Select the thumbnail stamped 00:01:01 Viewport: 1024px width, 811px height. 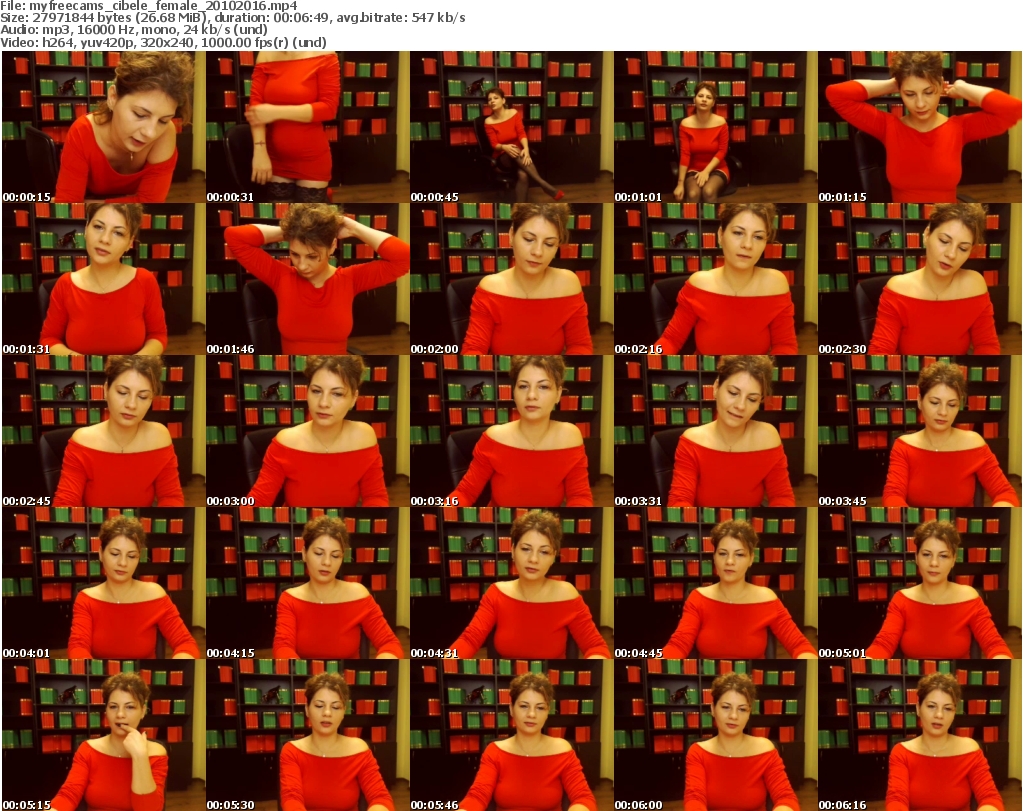click(x=715, y=127)
